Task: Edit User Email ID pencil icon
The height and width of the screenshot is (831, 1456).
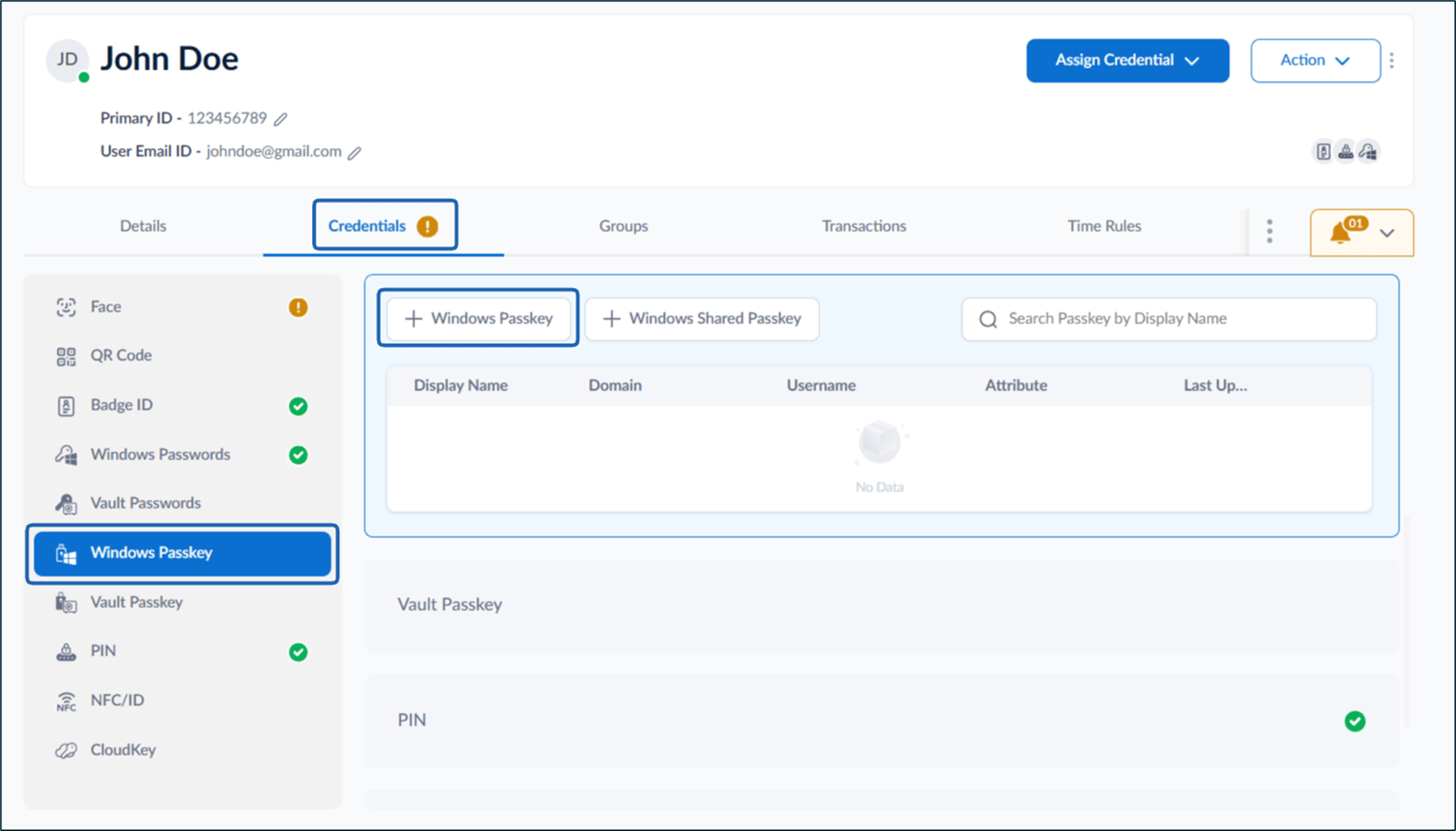Action: (x=355, y=152)
